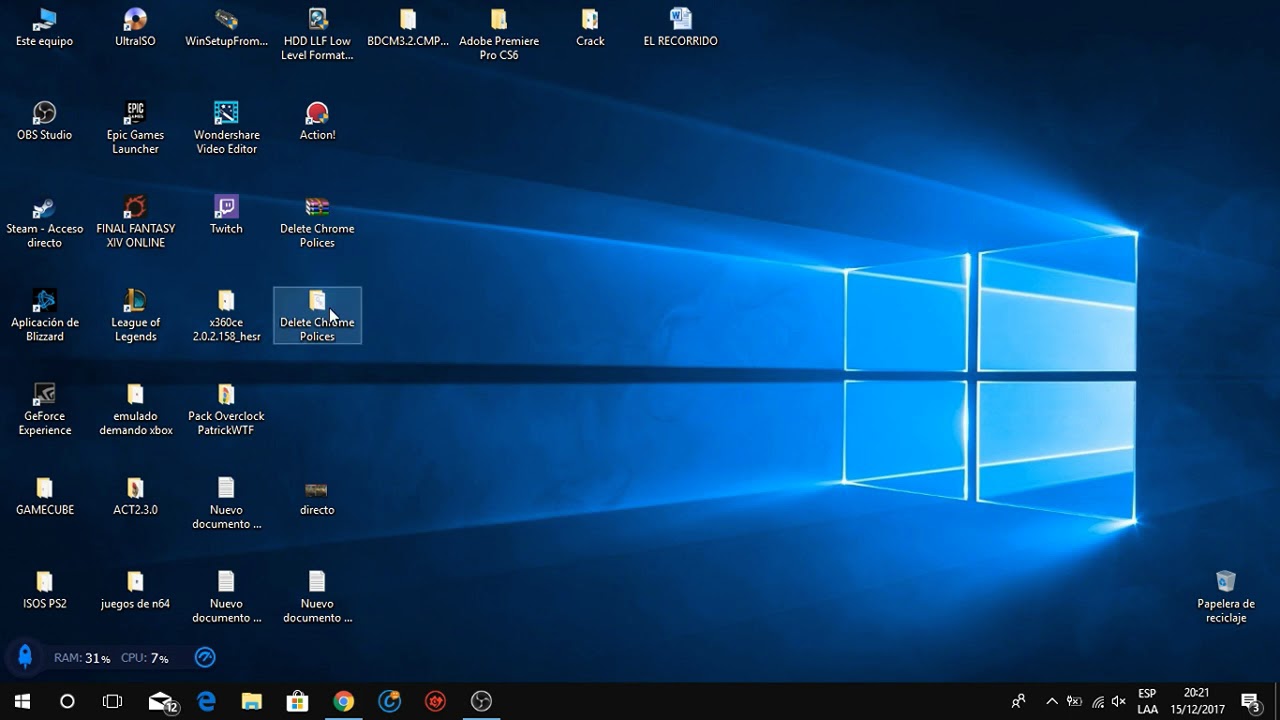Open the Epic Games Launcher shortcut
Viewport: 1280px width, 720px height.
point(135,128)
